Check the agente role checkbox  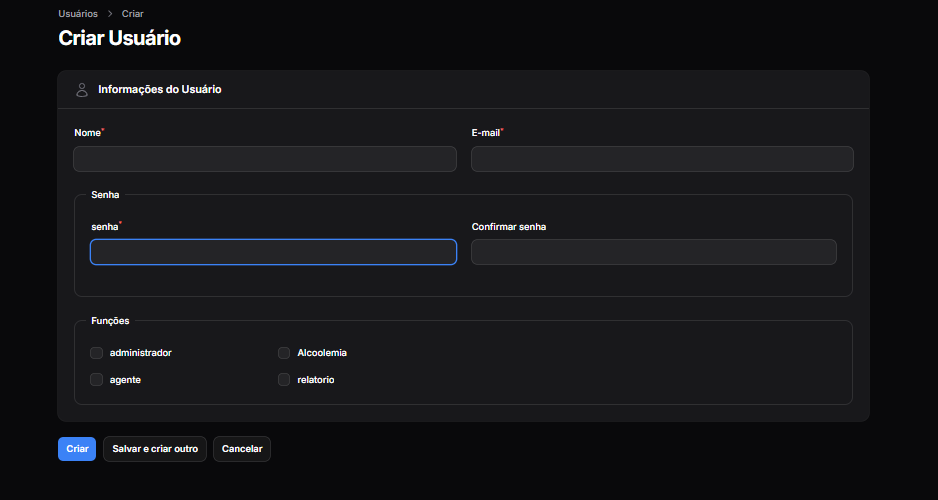coord(97,380)
